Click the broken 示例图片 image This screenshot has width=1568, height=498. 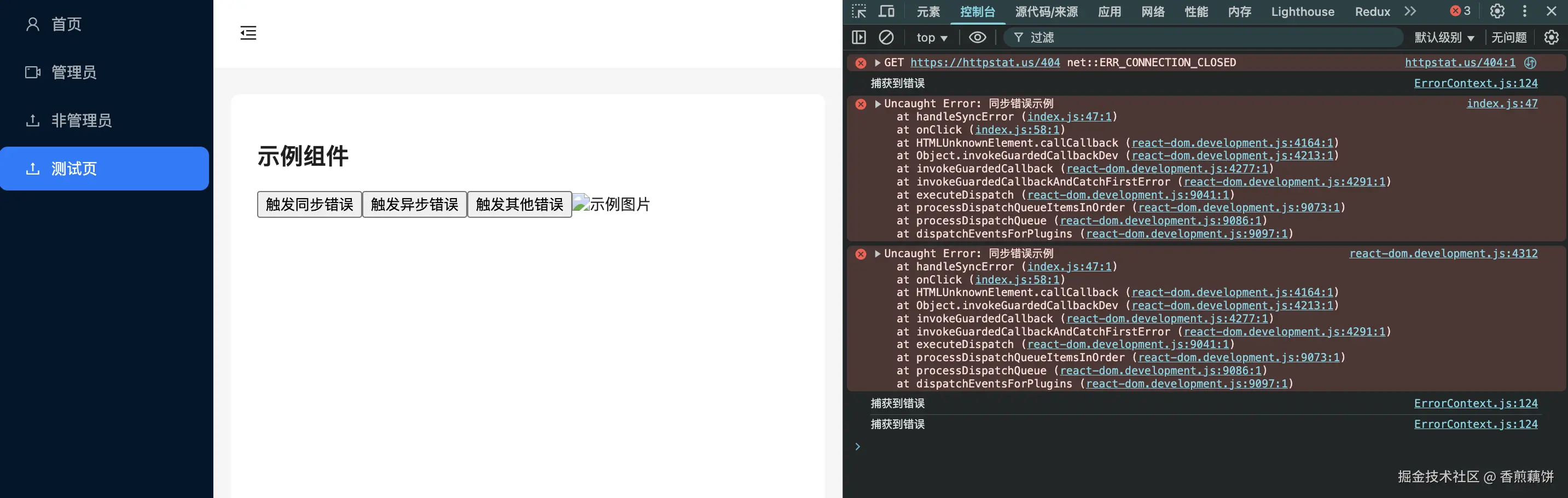coord(611,204)
